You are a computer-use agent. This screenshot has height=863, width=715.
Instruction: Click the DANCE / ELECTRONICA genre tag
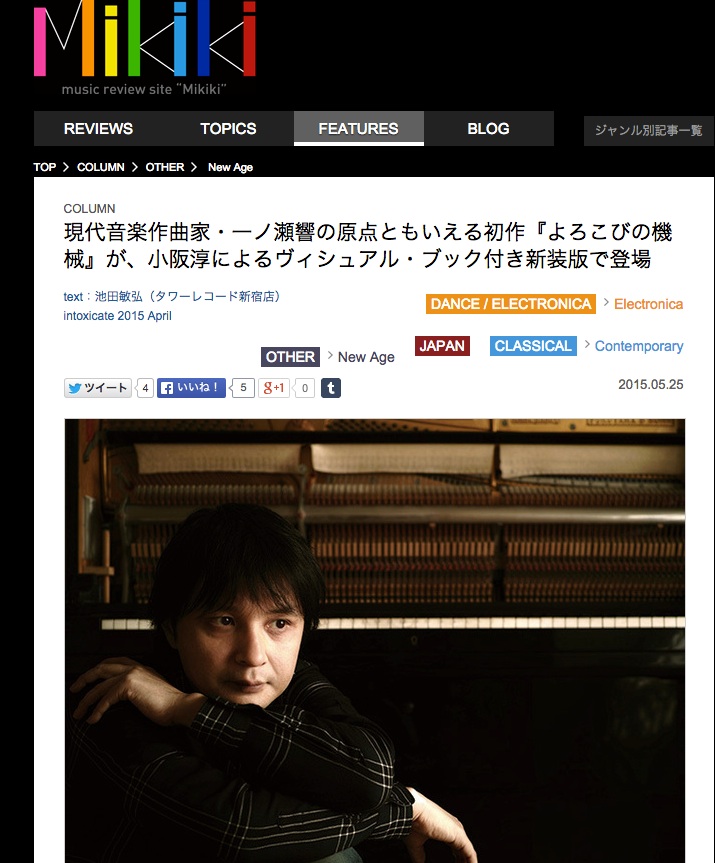(x=511, y=304)
